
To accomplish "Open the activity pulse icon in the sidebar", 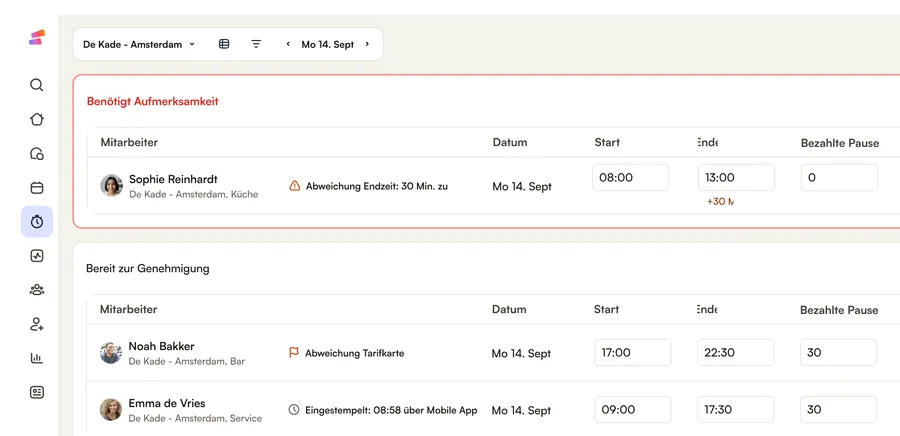I will [37, 256].
